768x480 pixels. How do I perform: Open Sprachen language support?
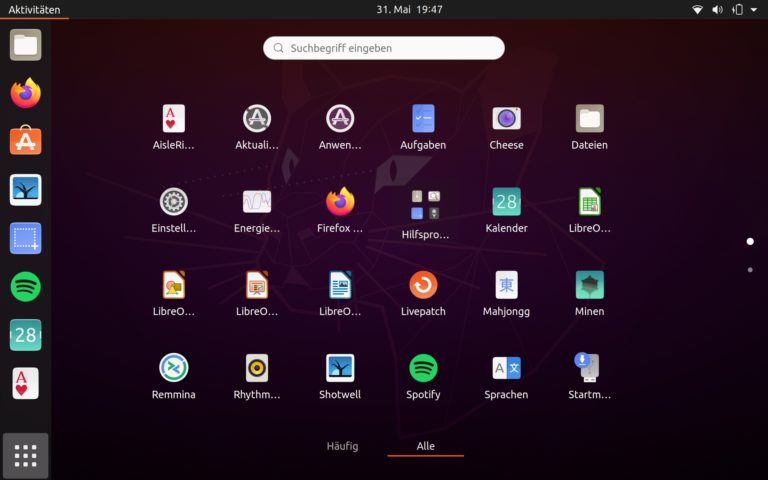506,368
